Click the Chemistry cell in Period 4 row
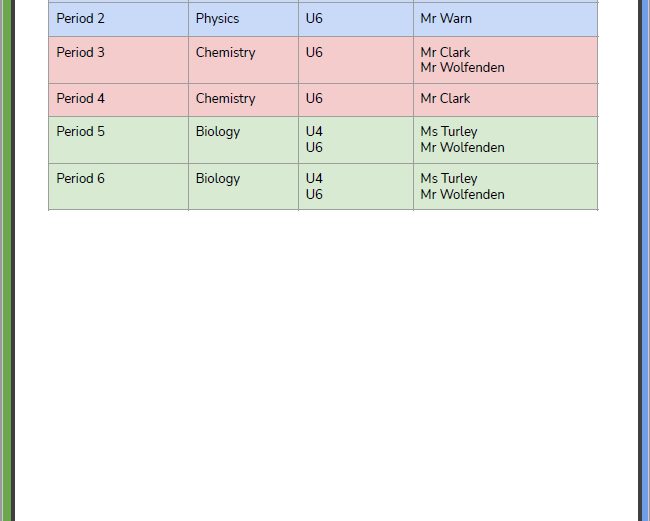The image size is (650, 521). click(x=226, y=99)
